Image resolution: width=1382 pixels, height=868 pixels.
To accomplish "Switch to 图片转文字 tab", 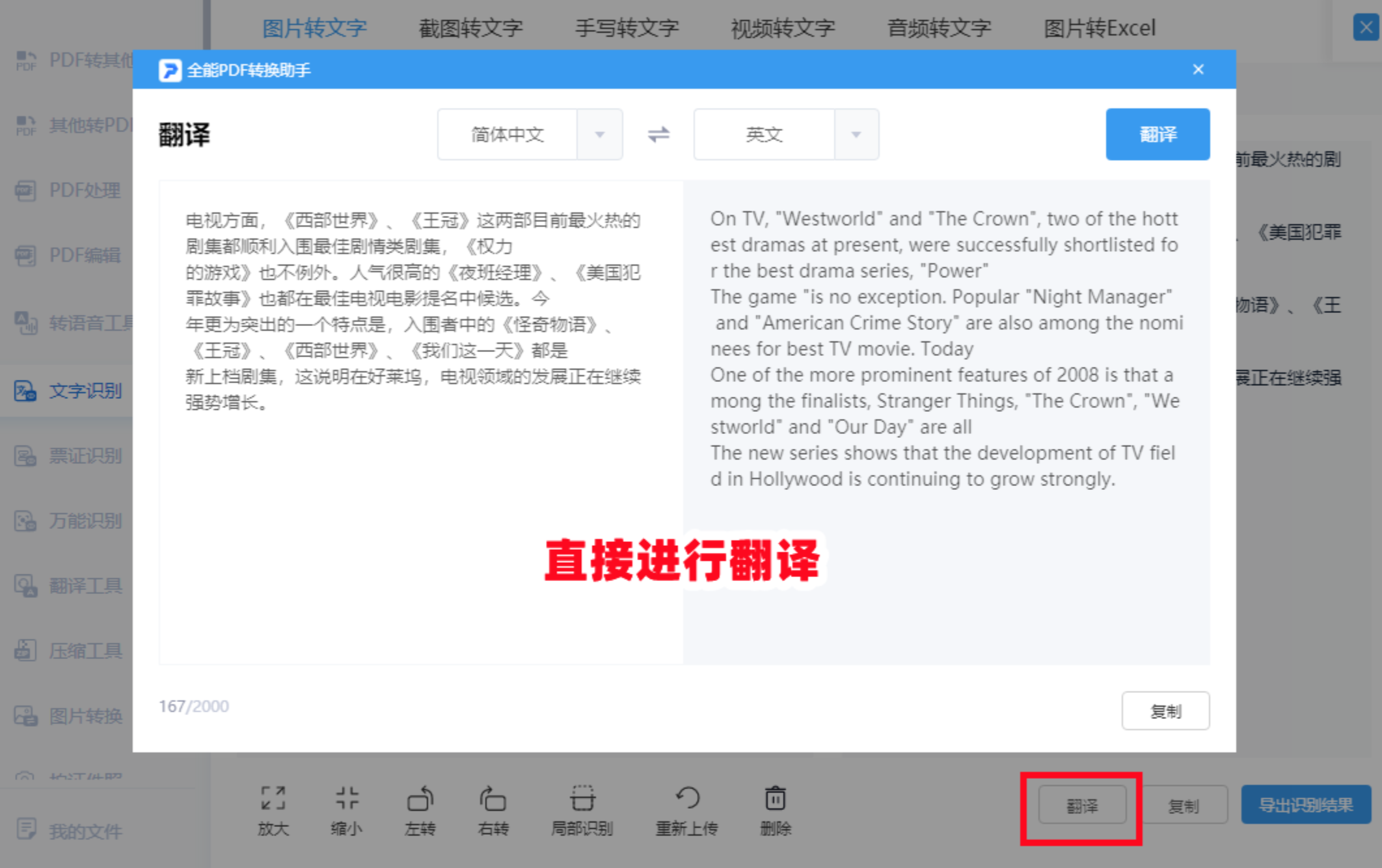I will point(314,28).
